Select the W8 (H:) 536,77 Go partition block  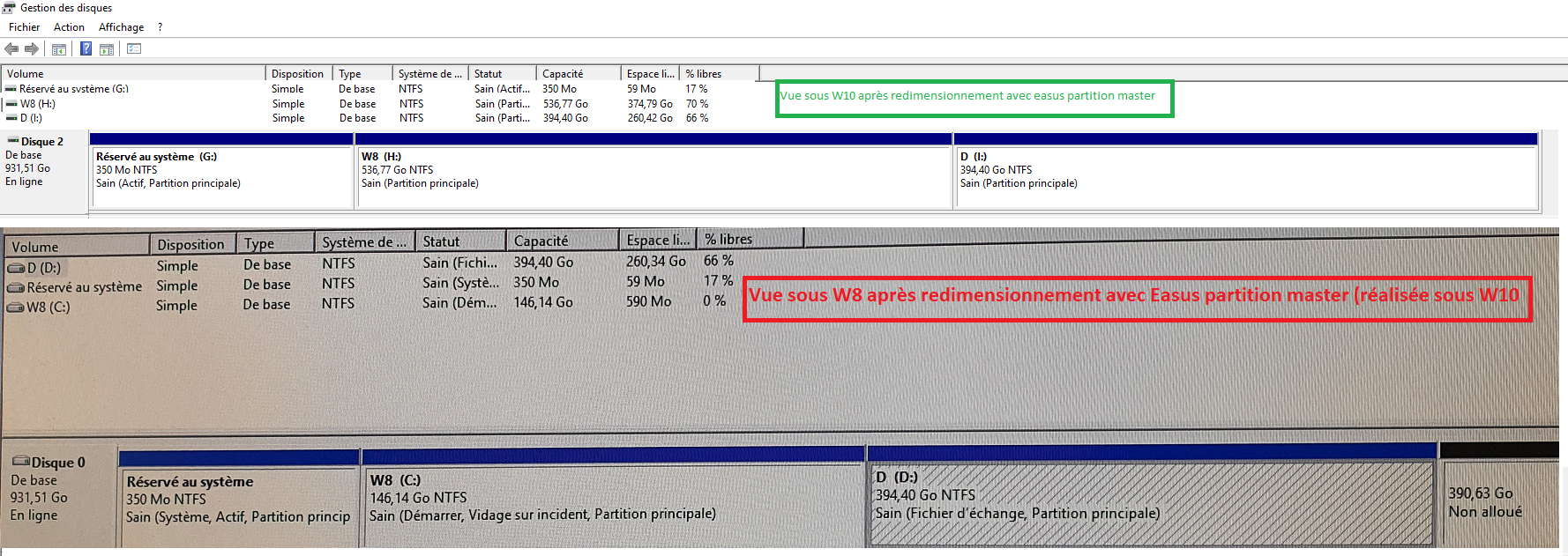pyautogui.click(x=653, y=171)
